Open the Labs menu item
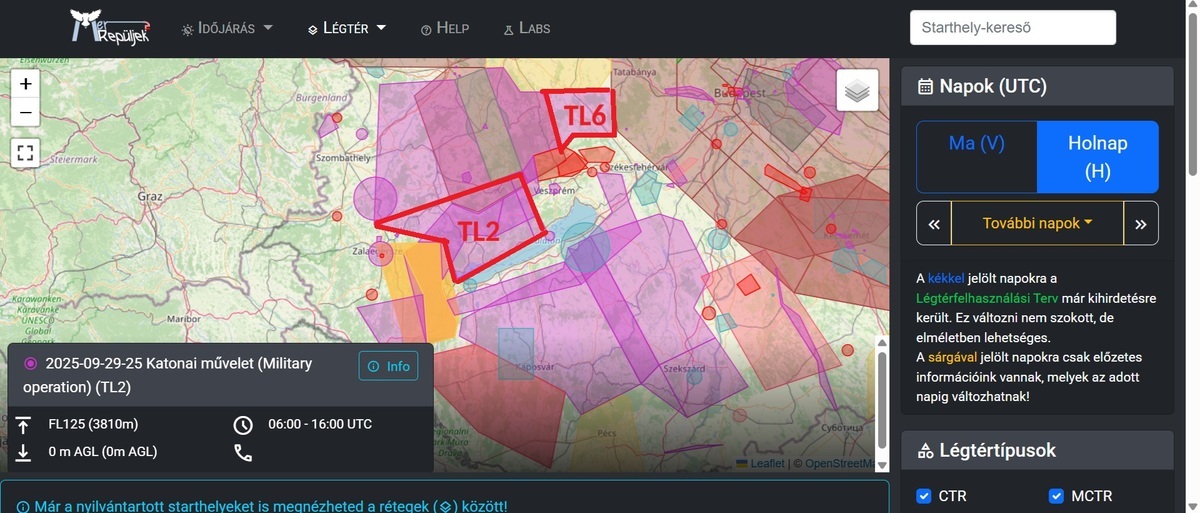1200x513 pixels. [526, 28]
